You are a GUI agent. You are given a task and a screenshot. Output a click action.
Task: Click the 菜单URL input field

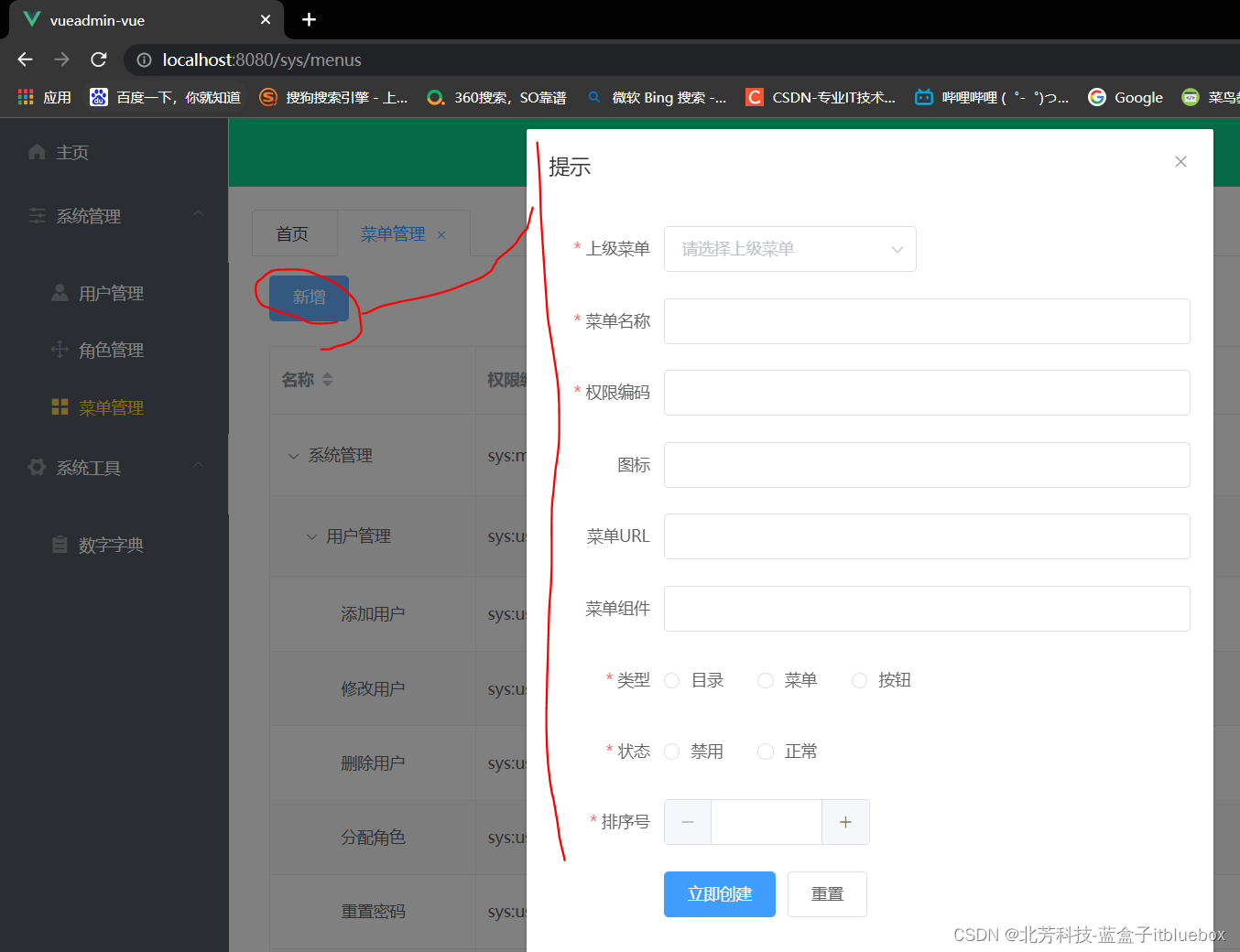927,536
